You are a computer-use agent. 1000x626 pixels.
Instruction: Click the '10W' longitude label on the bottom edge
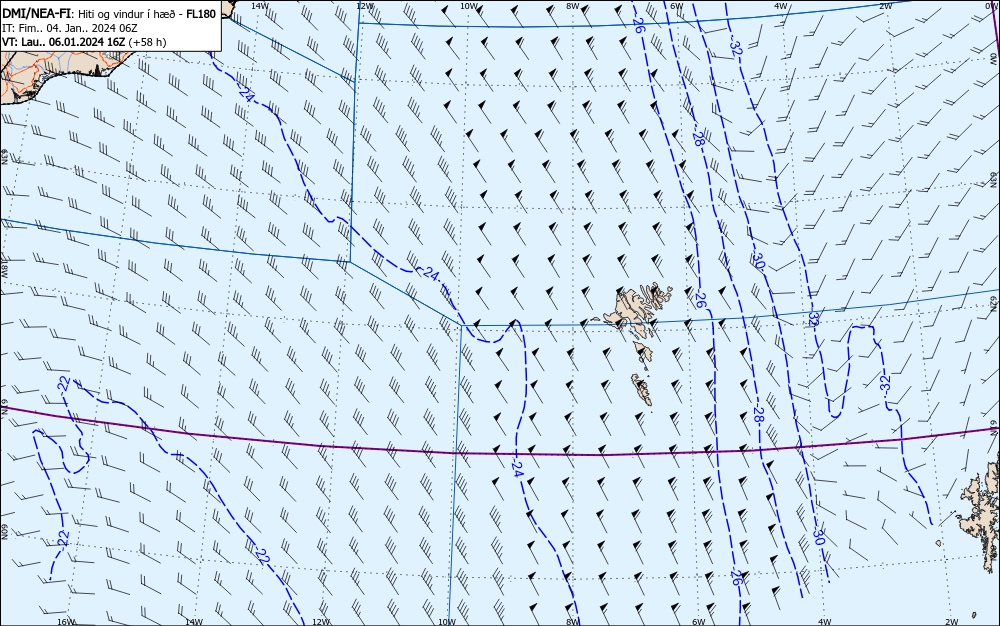point(447,622)
